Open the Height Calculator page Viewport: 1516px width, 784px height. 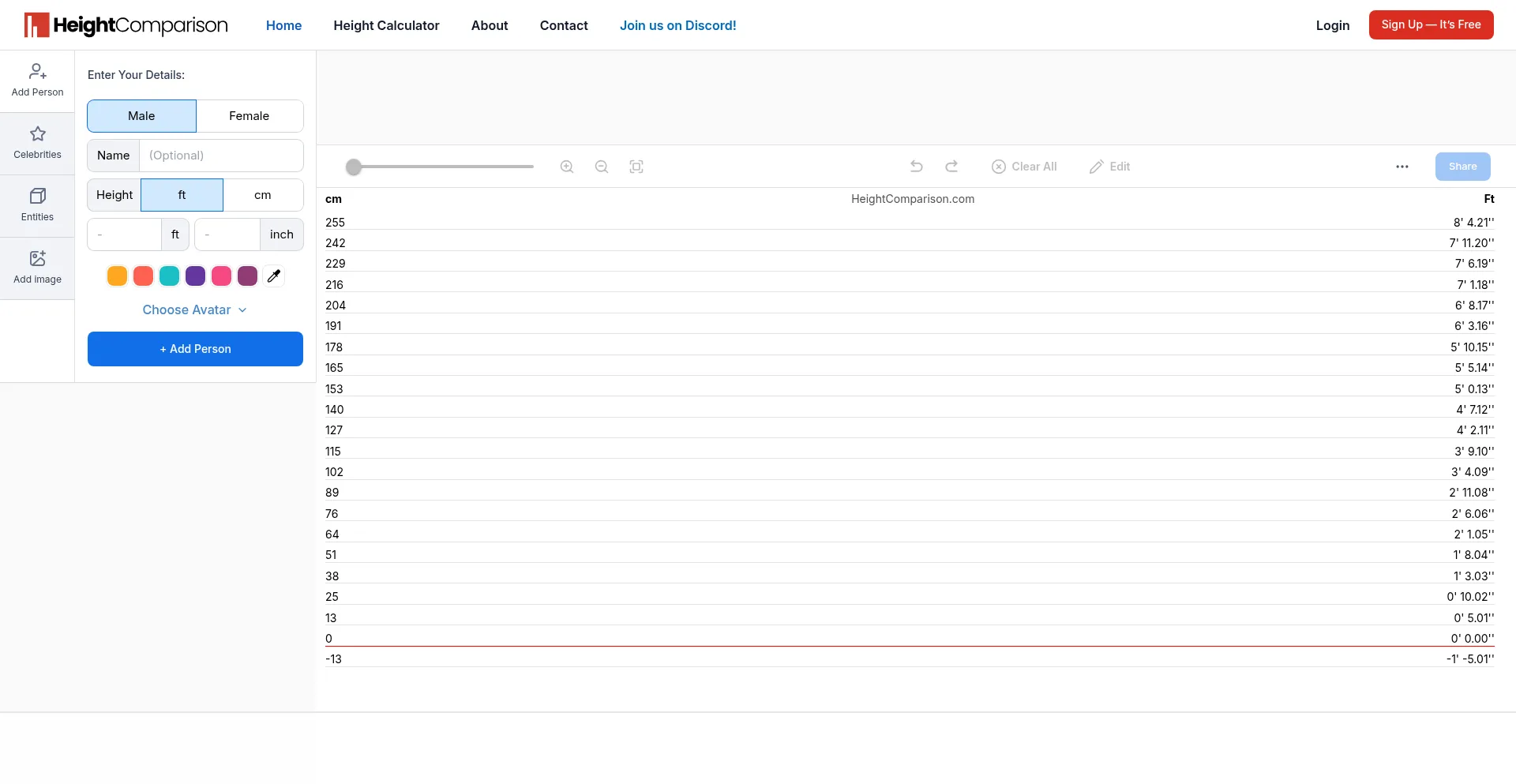pos(386,25)
